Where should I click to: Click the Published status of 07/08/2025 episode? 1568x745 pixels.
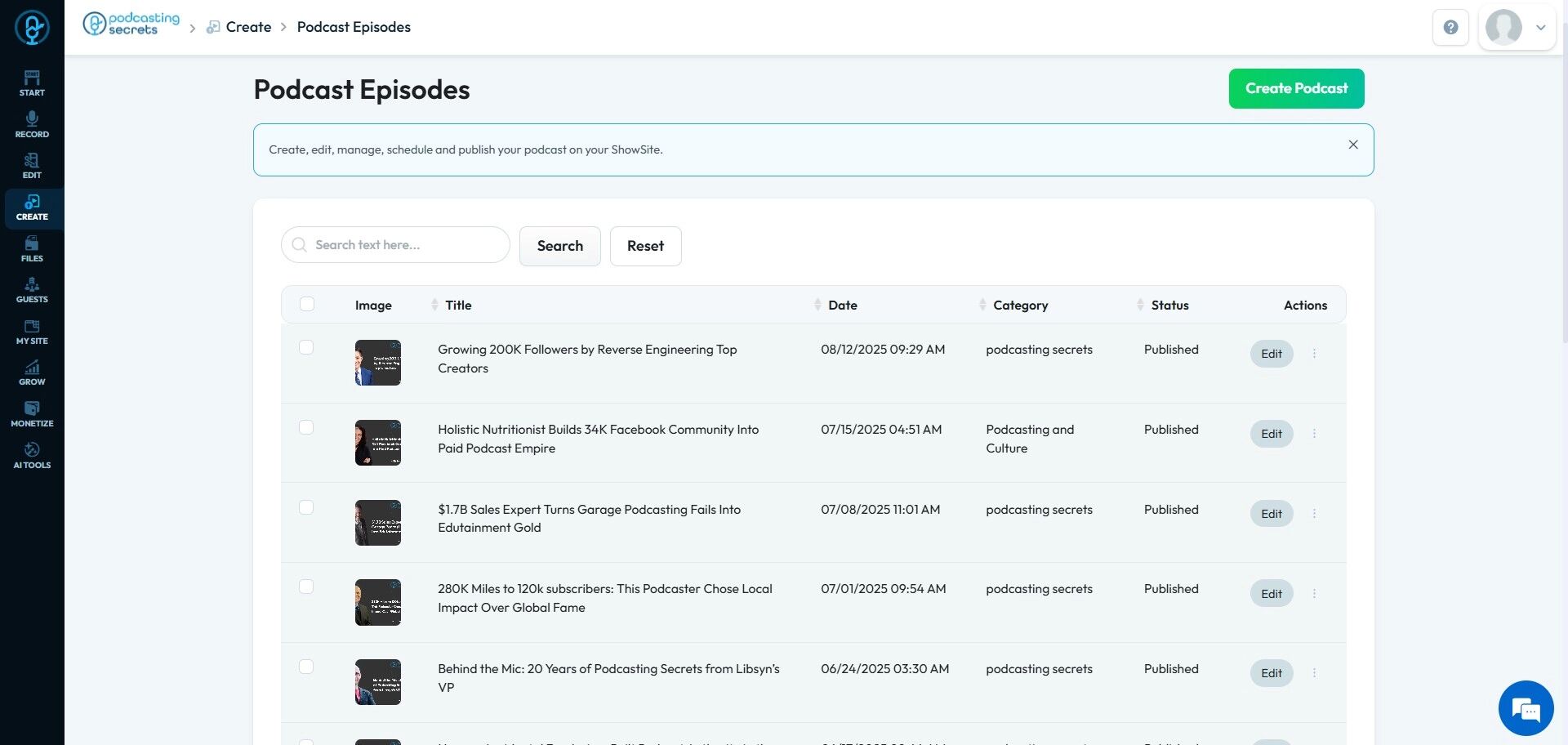(1171, 510)
